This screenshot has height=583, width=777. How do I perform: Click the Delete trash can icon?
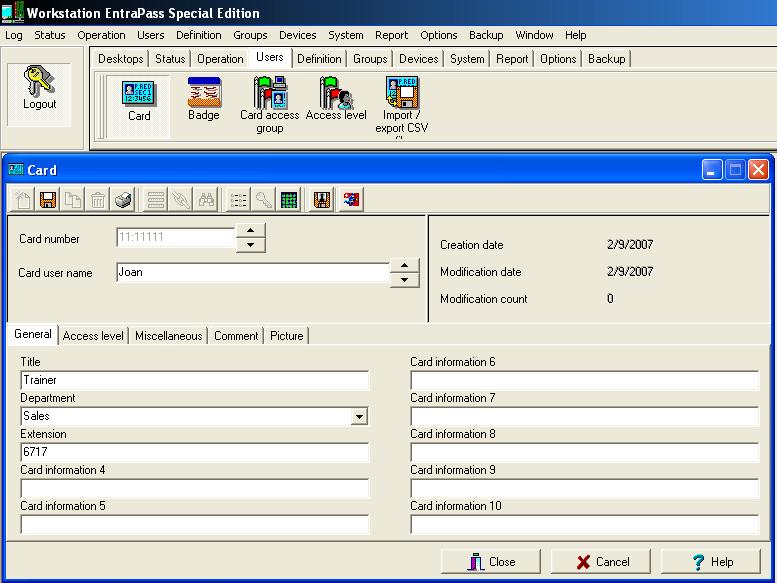point(98,200)
